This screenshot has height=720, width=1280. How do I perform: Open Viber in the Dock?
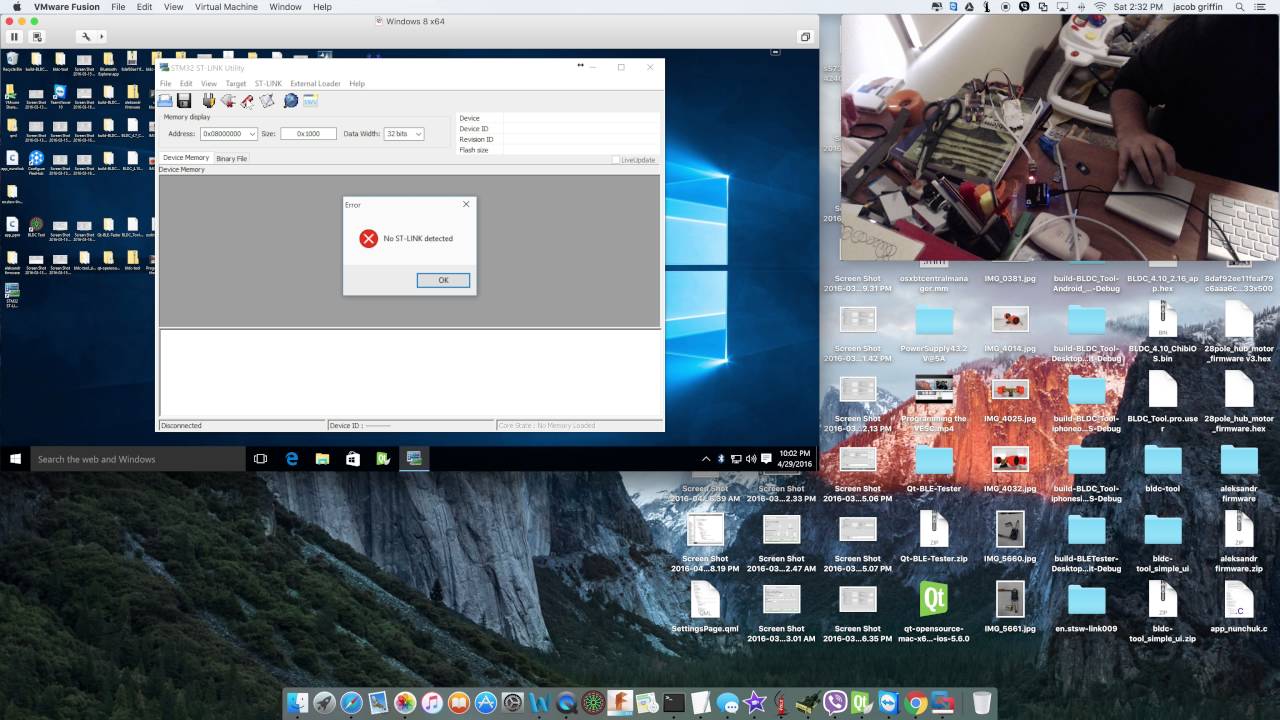835,703
